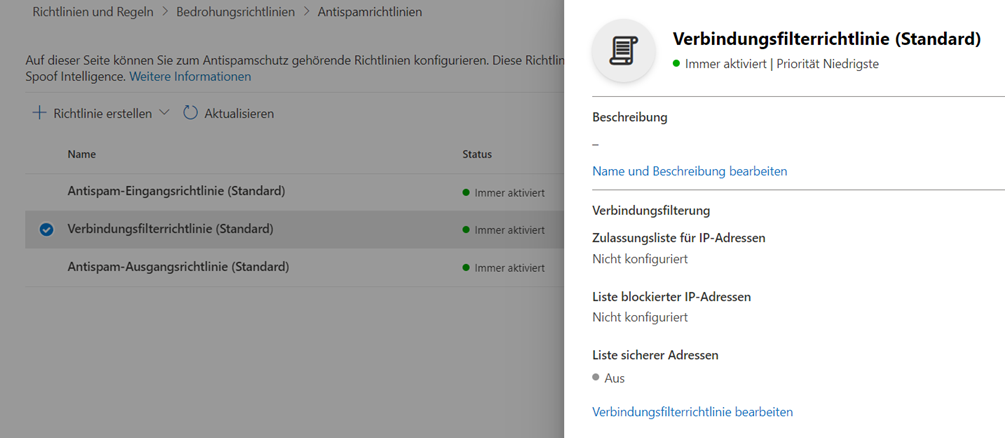Click green status dot in Verbindungsfilterrichtlinie row

466,230
